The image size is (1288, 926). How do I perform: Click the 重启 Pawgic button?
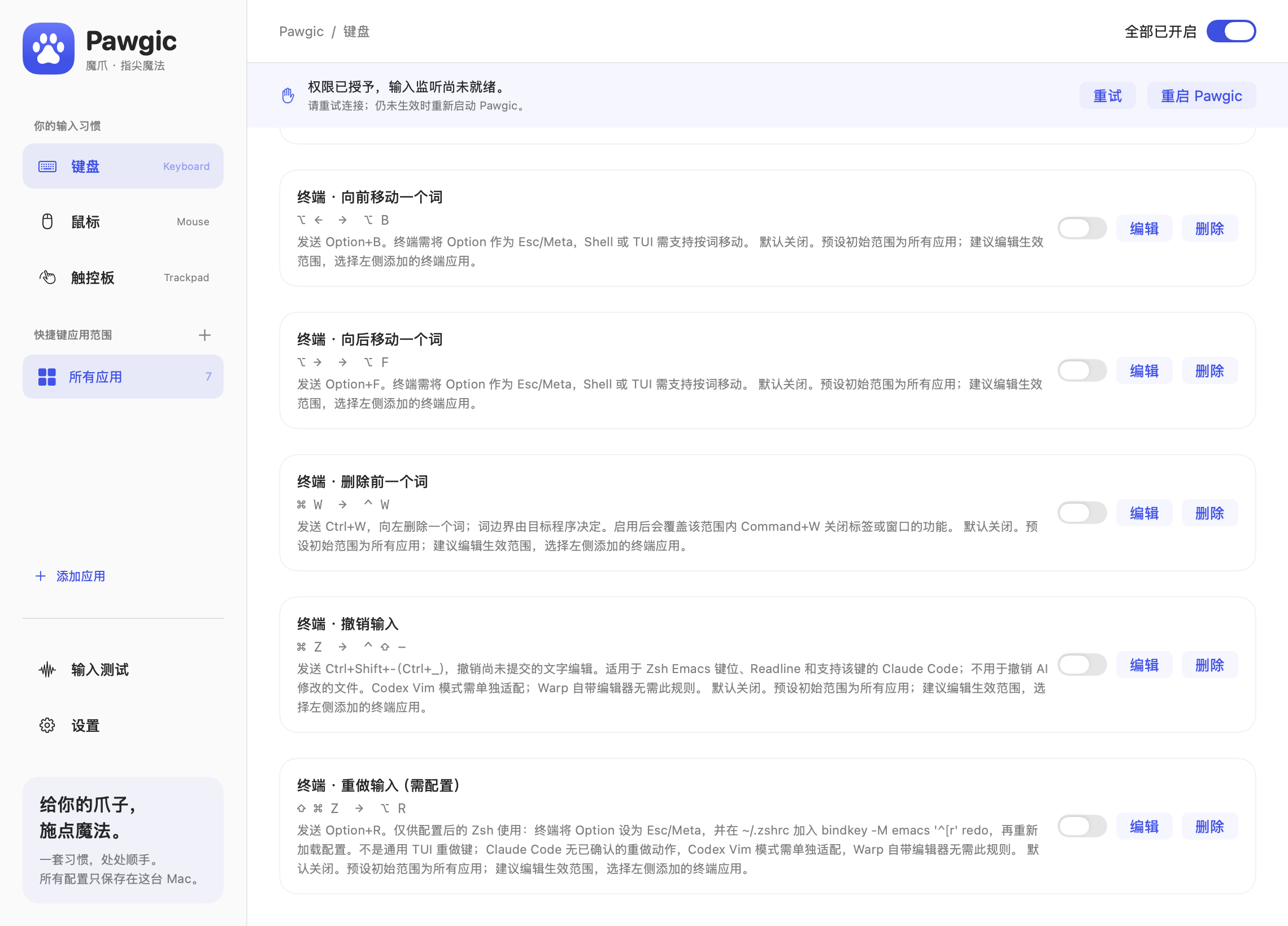pyautogui.click(x=1201, y=95)
